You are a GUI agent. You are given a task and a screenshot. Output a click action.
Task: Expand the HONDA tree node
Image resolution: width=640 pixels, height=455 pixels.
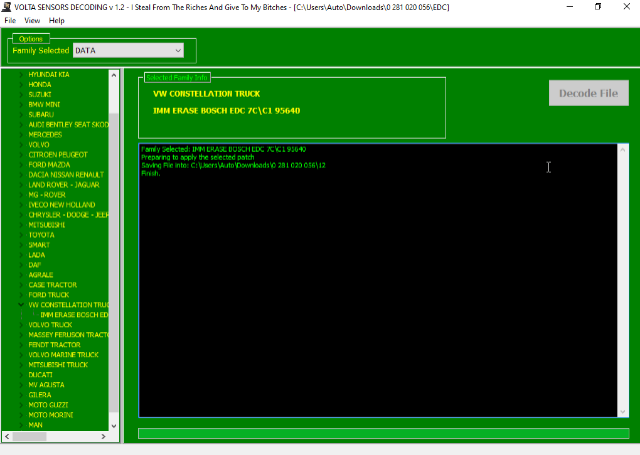coord(21,85)
